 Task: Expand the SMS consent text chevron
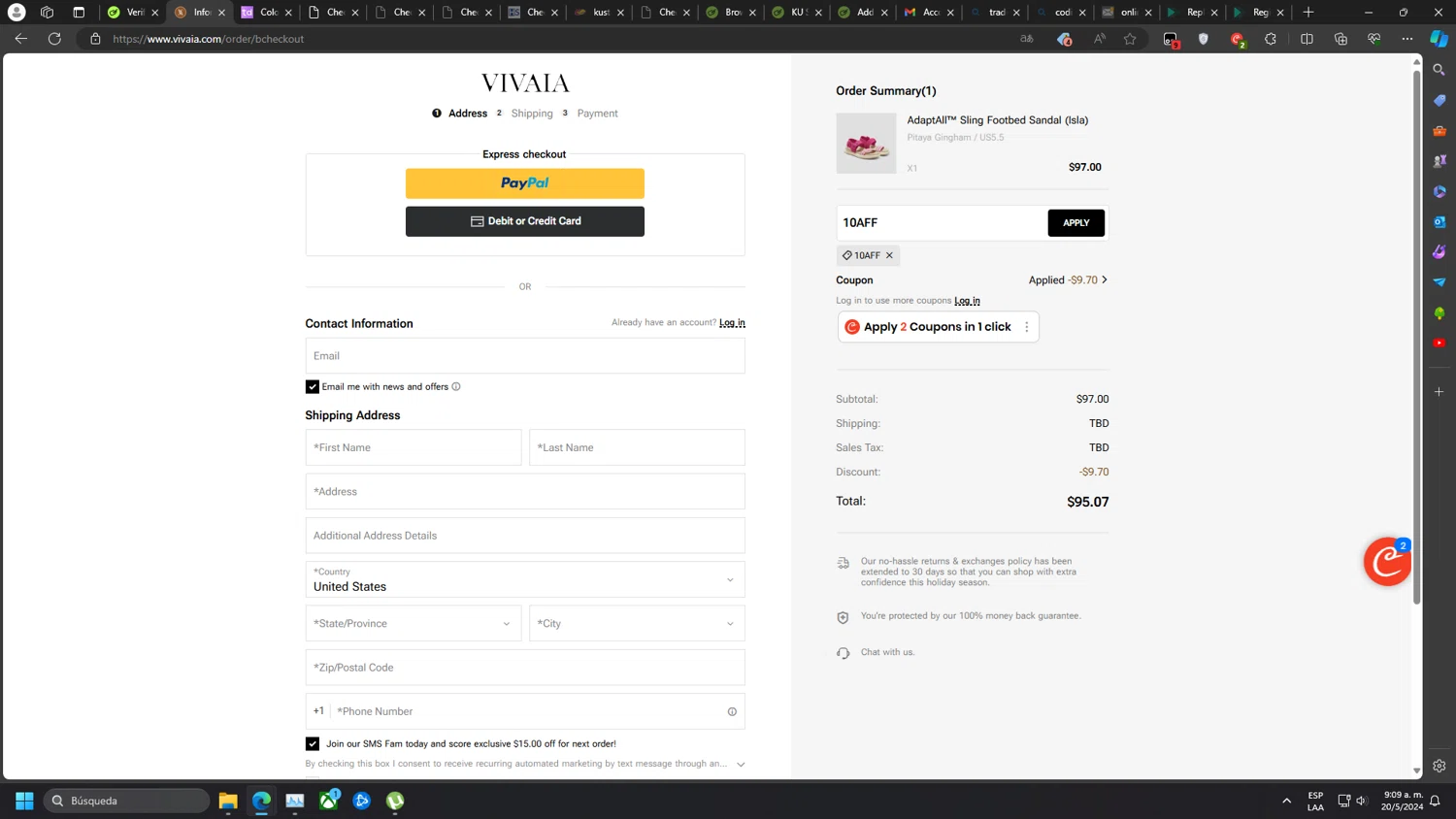[741, 765]
